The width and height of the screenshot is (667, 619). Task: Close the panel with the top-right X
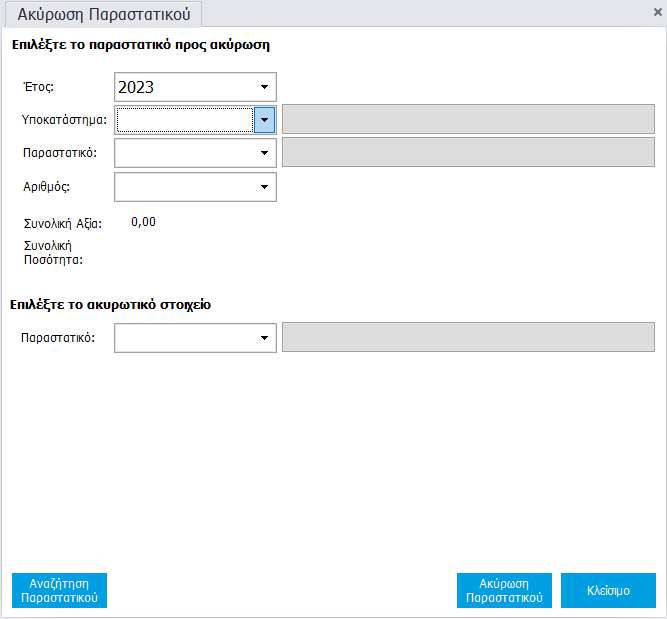[x=657, y=11]
